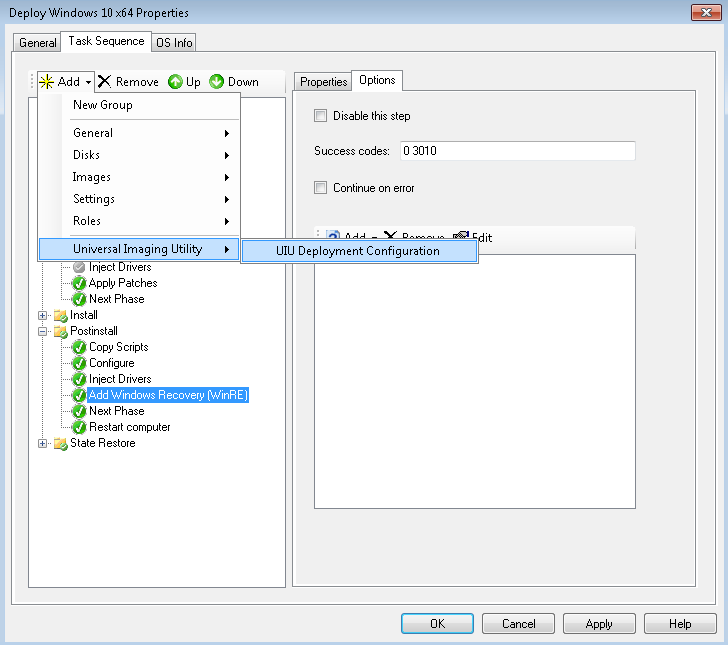The width and height of the screenshot is (728, 645).
Task: Select Add Windows Recovery (WinRE) step
Action: click(168, 395)
